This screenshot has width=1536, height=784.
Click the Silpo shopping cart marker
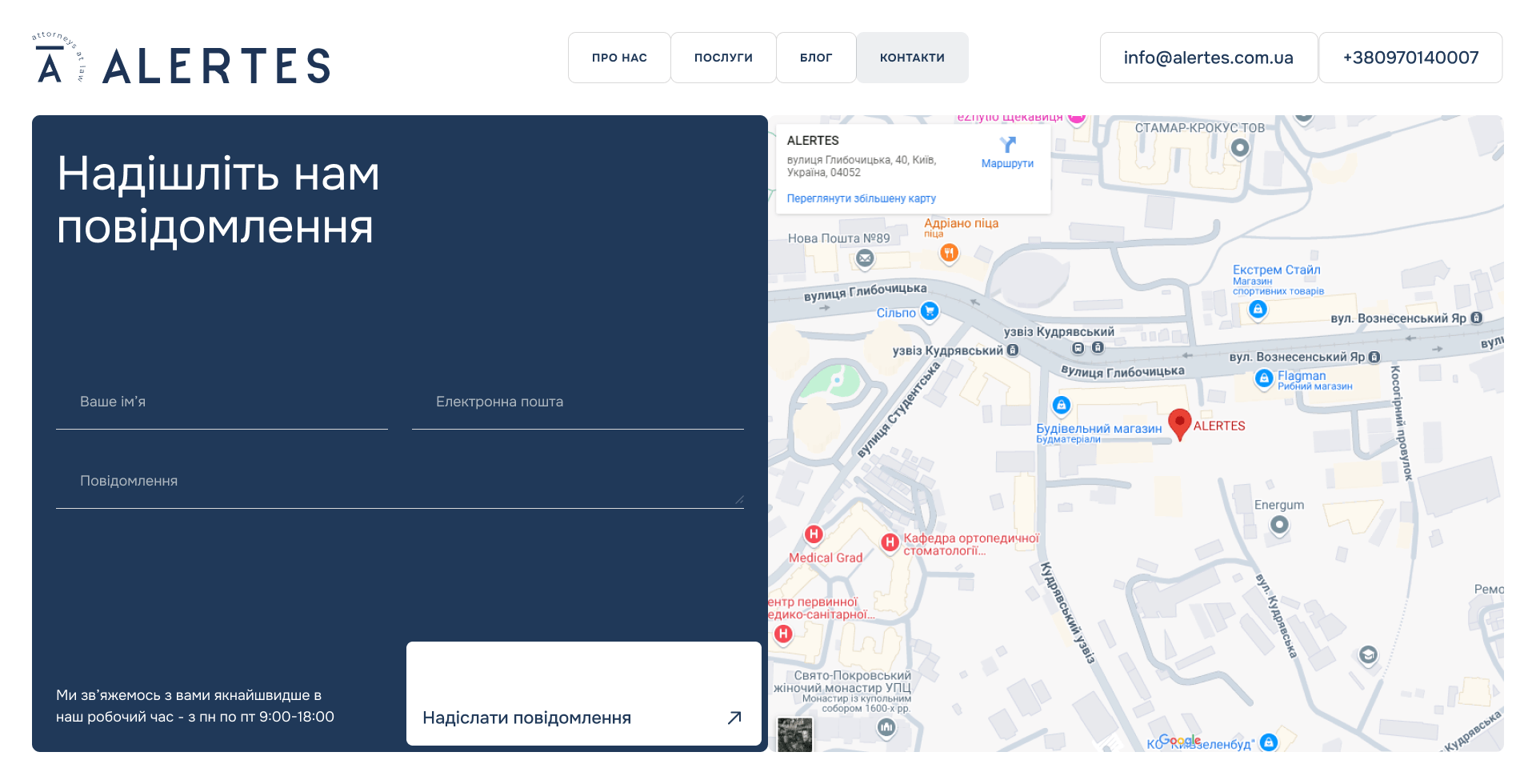(x=929, y=310)
